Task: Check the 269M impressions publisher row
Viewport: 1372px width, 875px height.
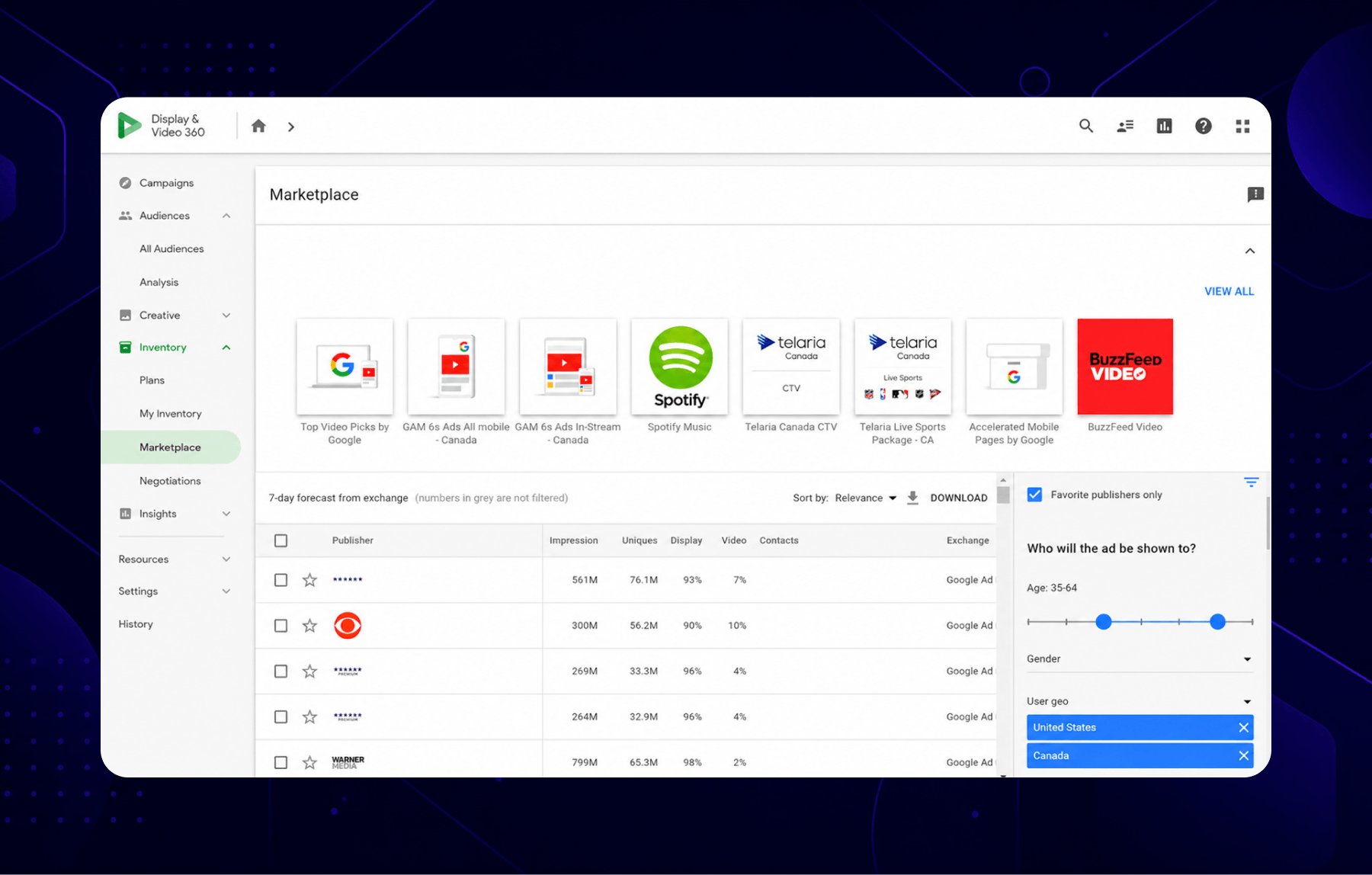Action: 281,671
